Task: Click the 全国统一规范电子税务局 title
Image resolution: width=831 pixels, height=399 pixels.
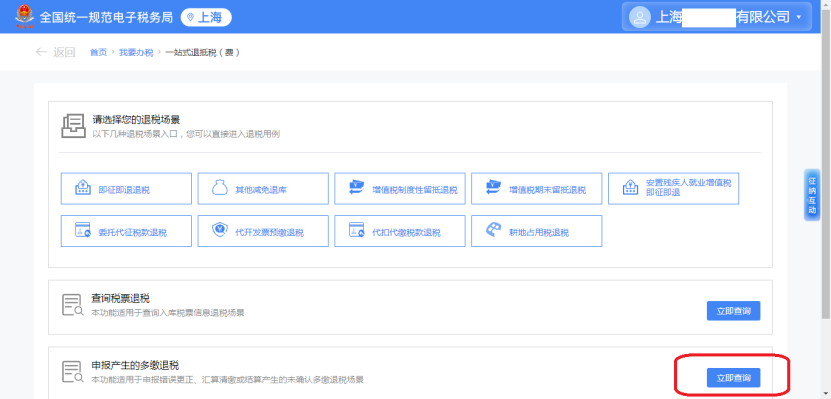Action: [106, 17]
